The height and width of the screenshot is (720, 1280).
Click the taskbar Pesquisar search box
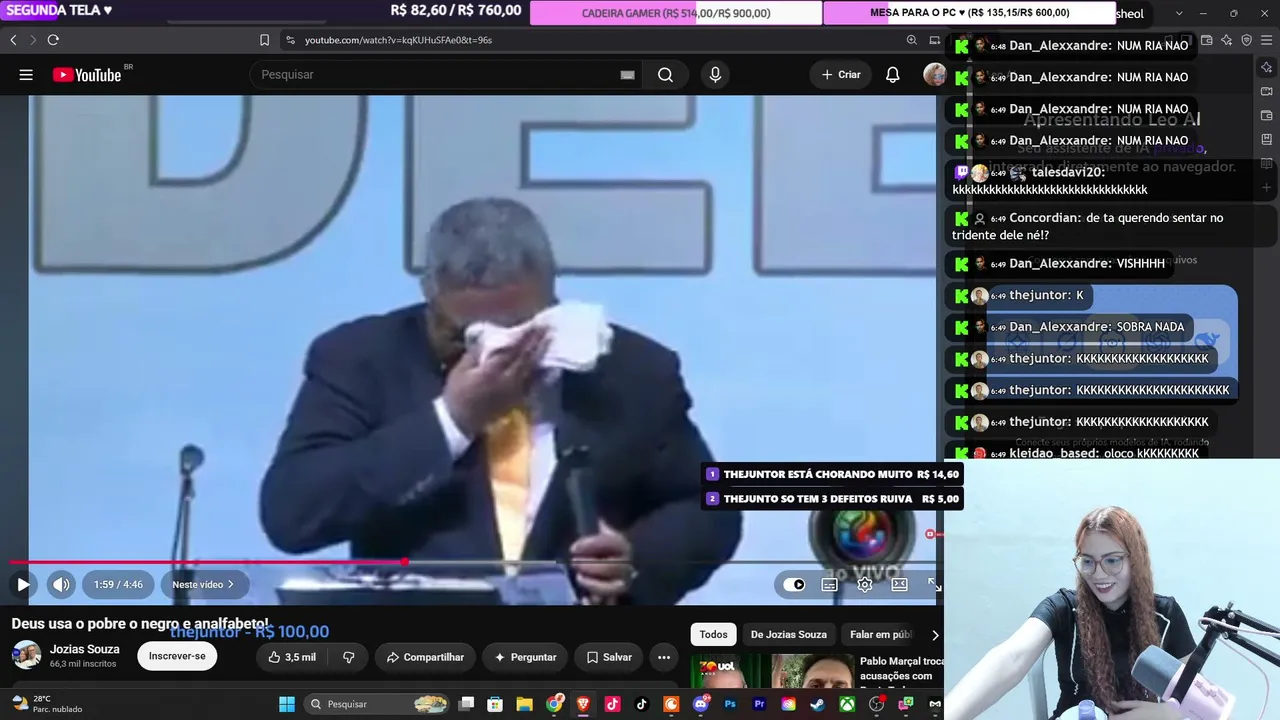377,704
